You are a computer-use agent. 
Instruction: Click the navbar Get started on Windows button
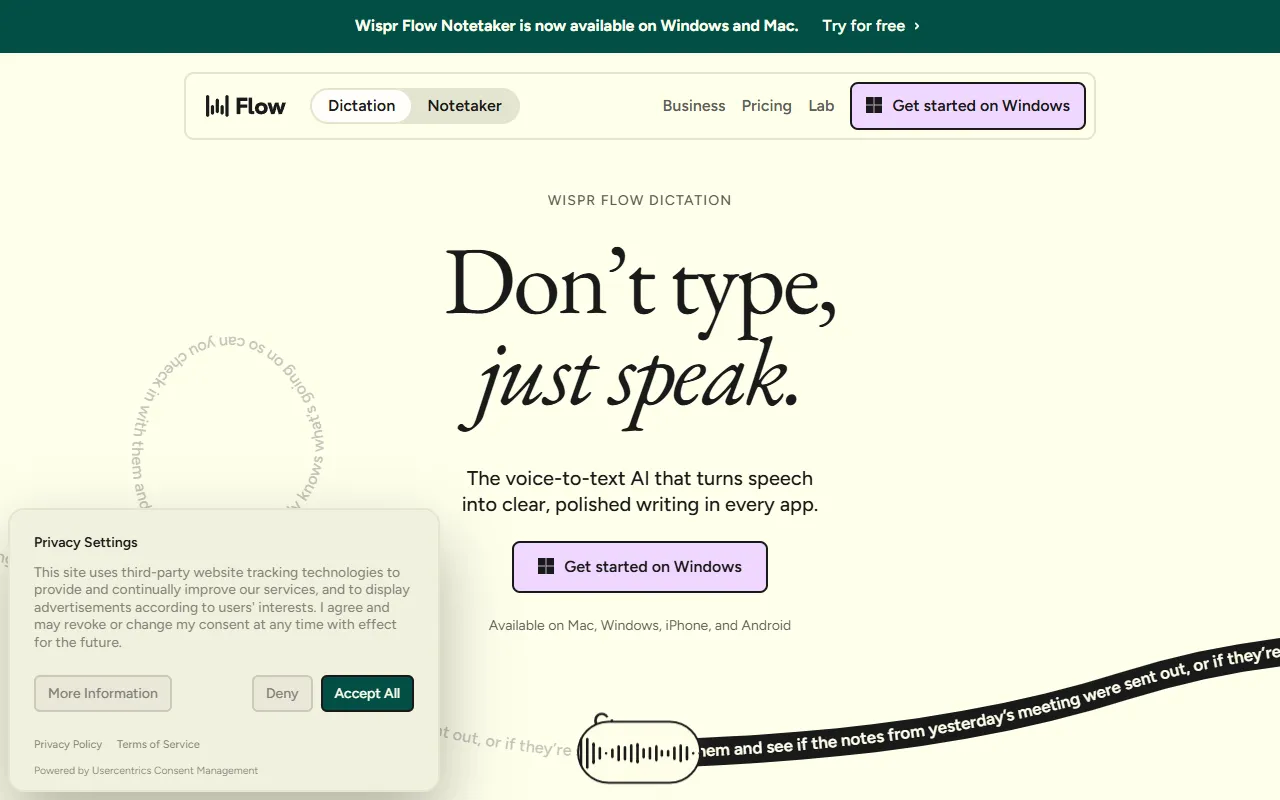[x=968, y=106]
